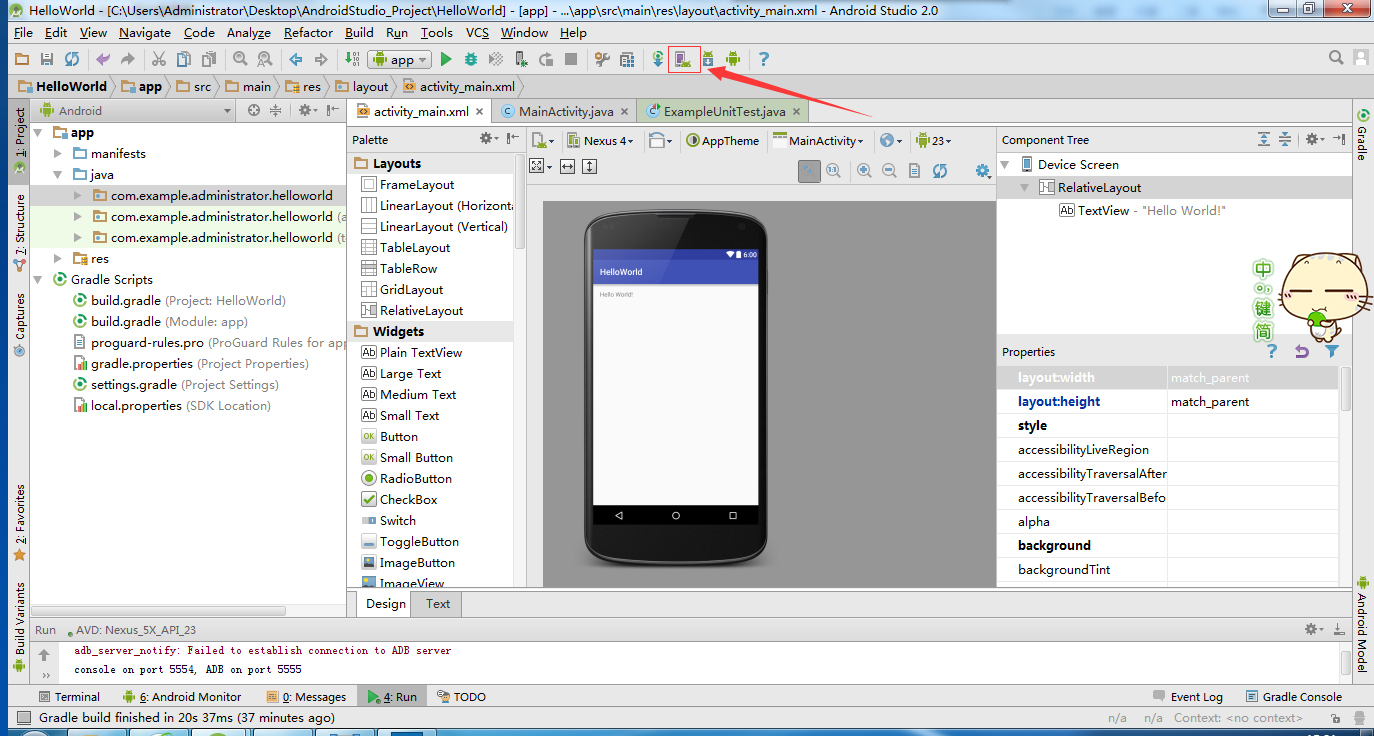This screenshot has width=1374, height=736.
Task: Expand all in Component Tree
Action: (1264, 139)
